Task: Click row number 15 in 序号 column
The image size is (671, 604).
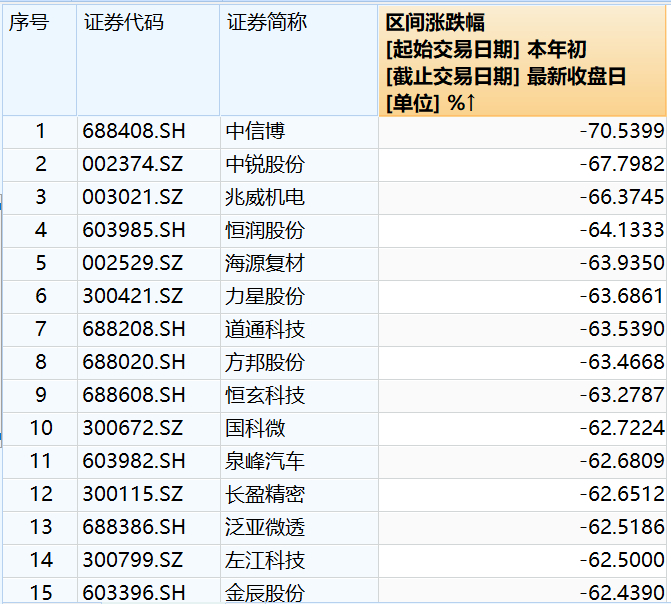Action: [x=41, y=592]
